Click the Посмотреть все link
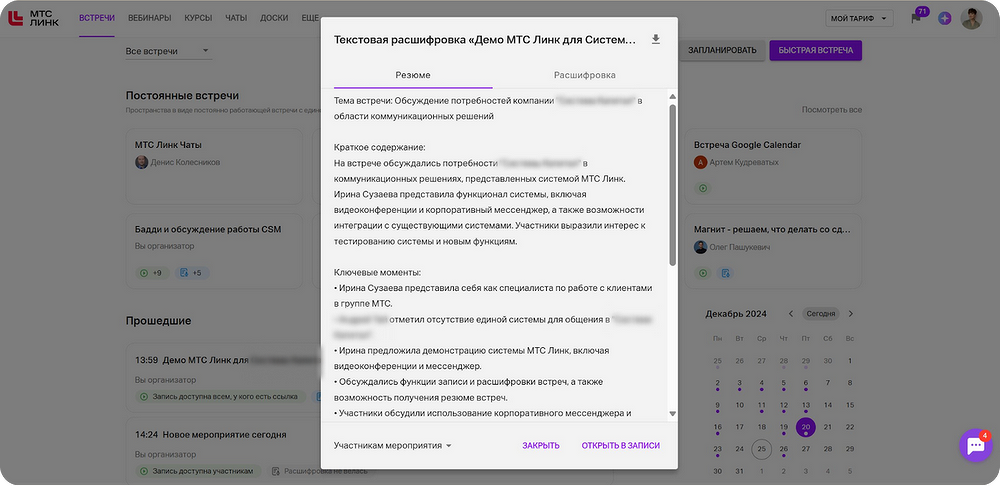Viewport: 1000px width, 486px height. 832,110
